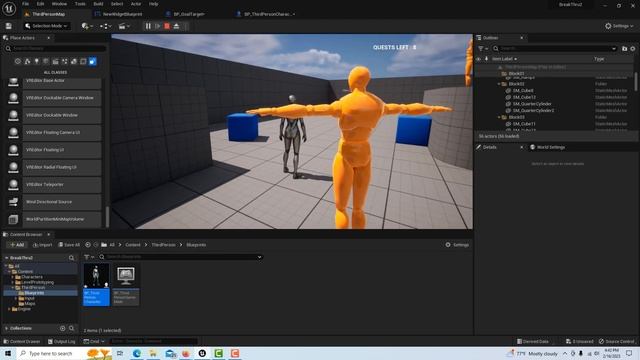Expand the Engine folder in the tree
The height and width of the screenshot is (360, 640).
tap(9, 309)
